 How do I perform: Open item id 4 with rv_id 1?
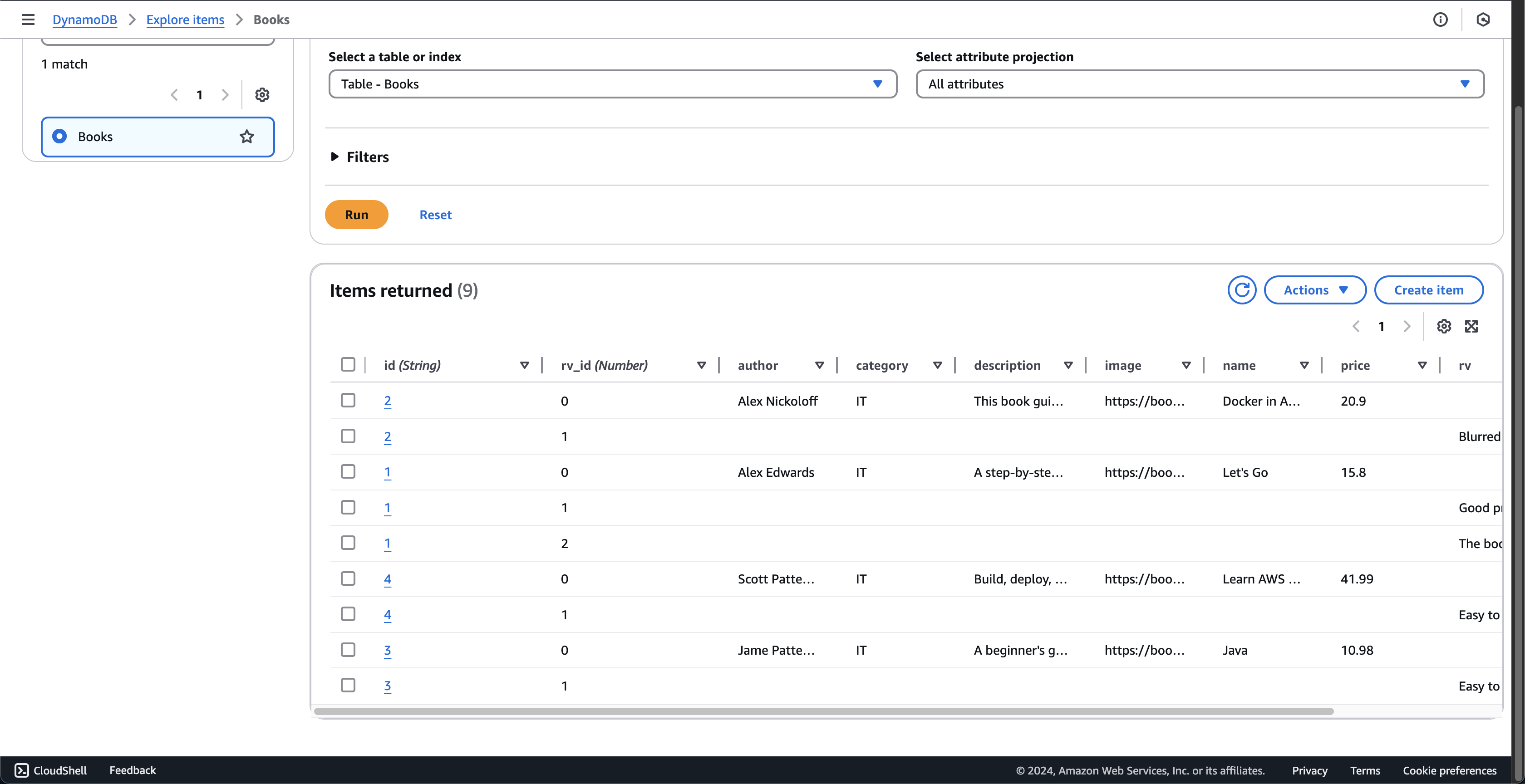[387, 615]
